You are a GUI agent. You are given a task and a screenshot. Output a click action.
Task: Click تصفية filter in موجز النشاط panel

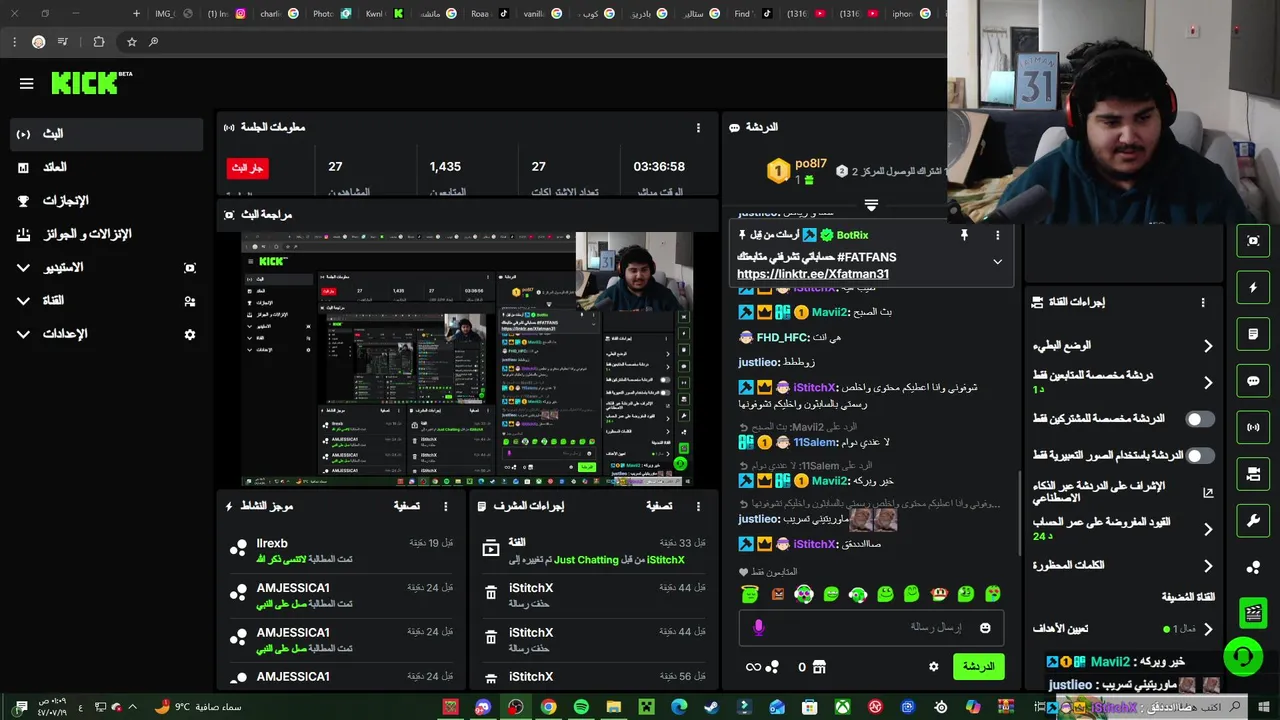406,506
